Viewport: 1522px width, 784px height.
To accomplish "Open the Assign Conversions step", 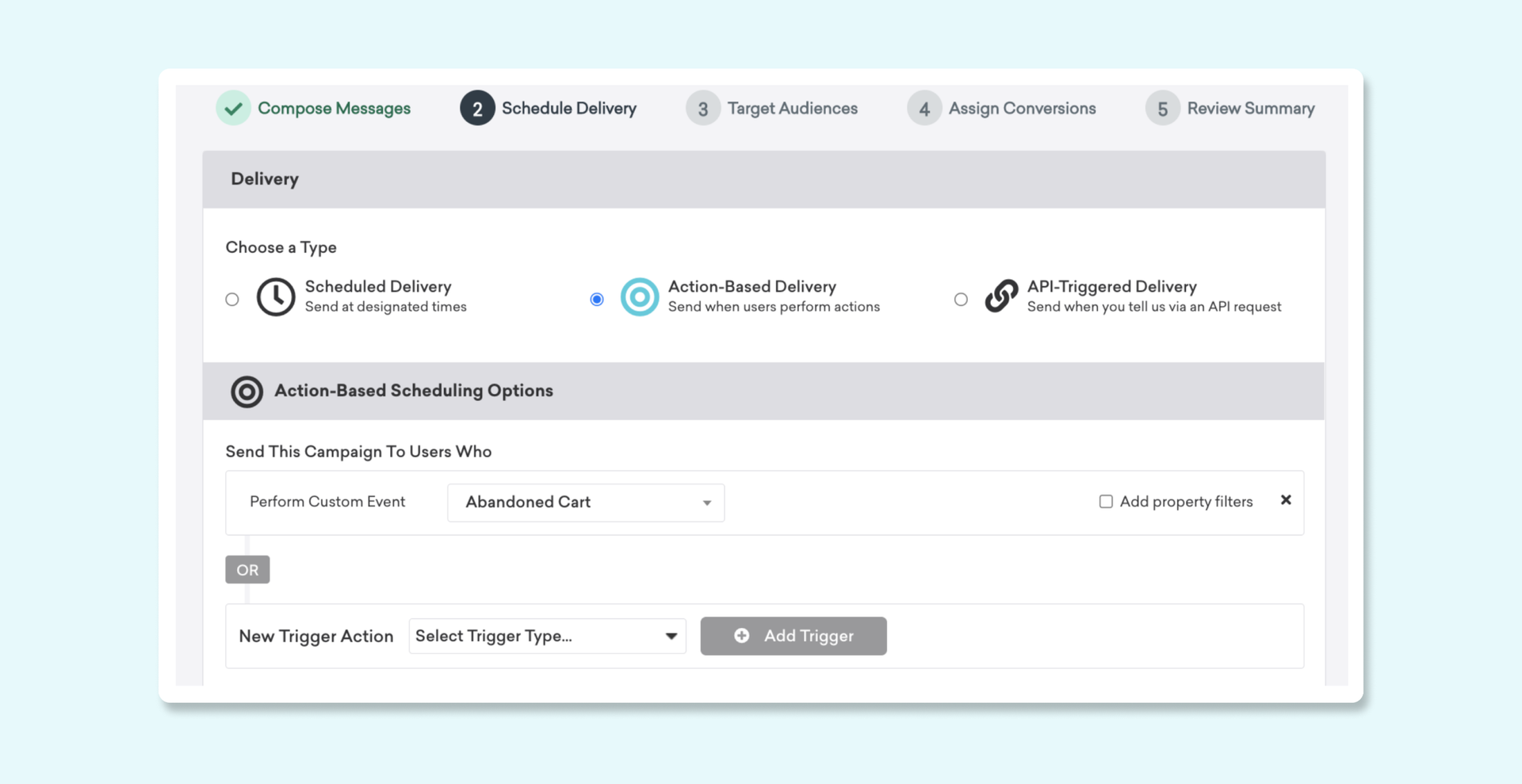I will [1022, 109].
